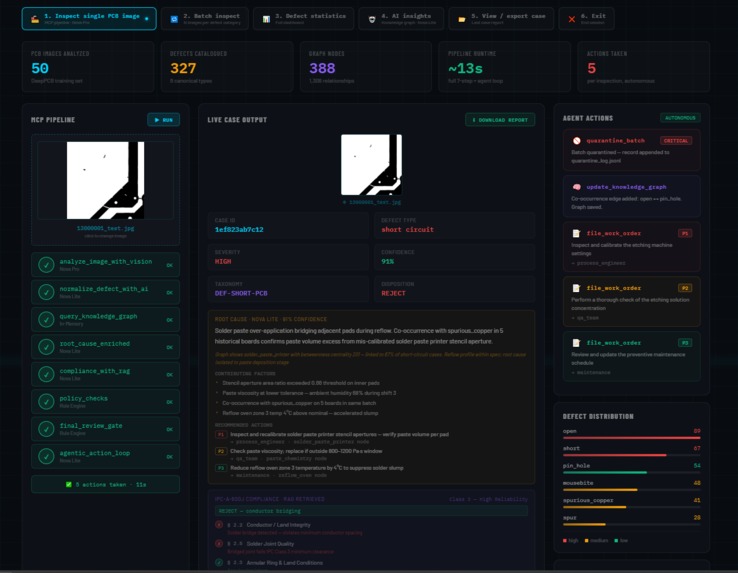This screenshot has width=738, height=573.
Task: Click the bar chart icon on Defect statistics
Action: (x=266, y=19)
